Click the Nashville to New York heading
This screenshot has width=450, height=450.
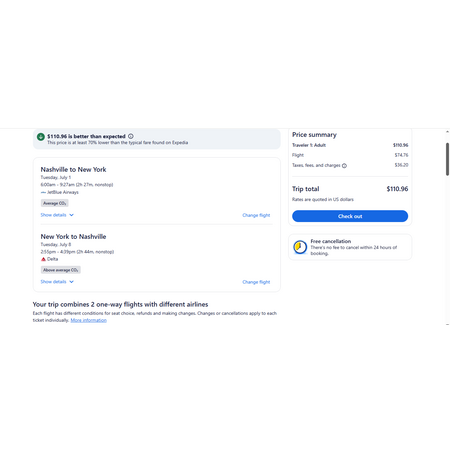73,169
